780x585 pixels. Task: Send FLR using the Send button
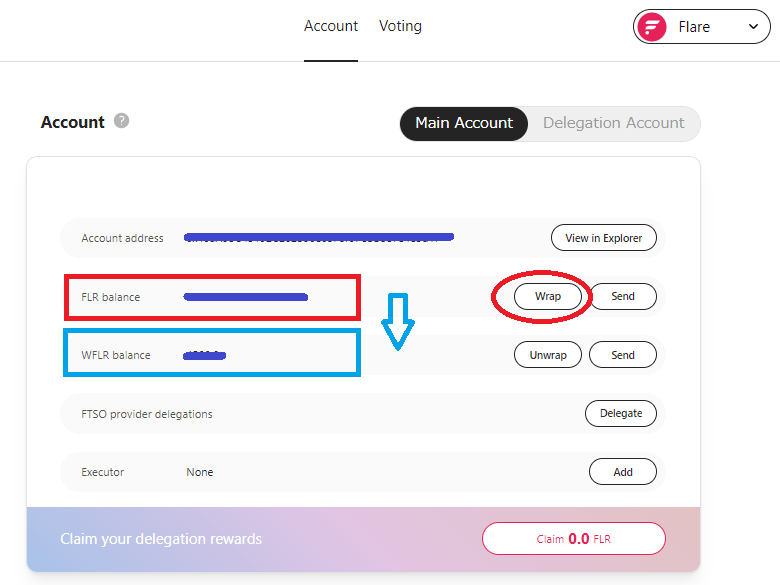pyautogui.click(x=623, y=296)
